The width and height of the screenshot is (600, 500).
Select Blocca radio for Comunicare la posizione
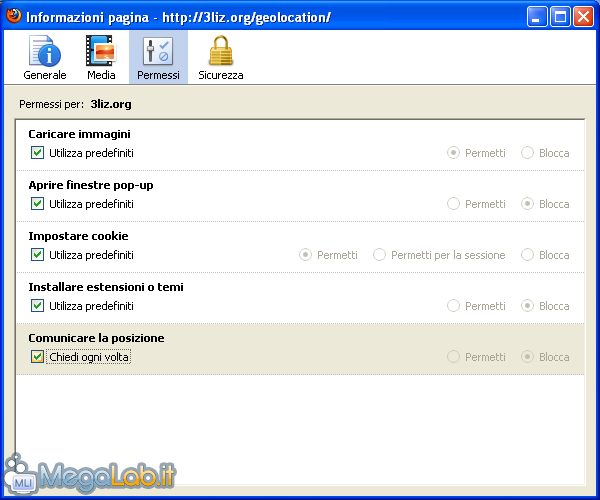[527, 357]
